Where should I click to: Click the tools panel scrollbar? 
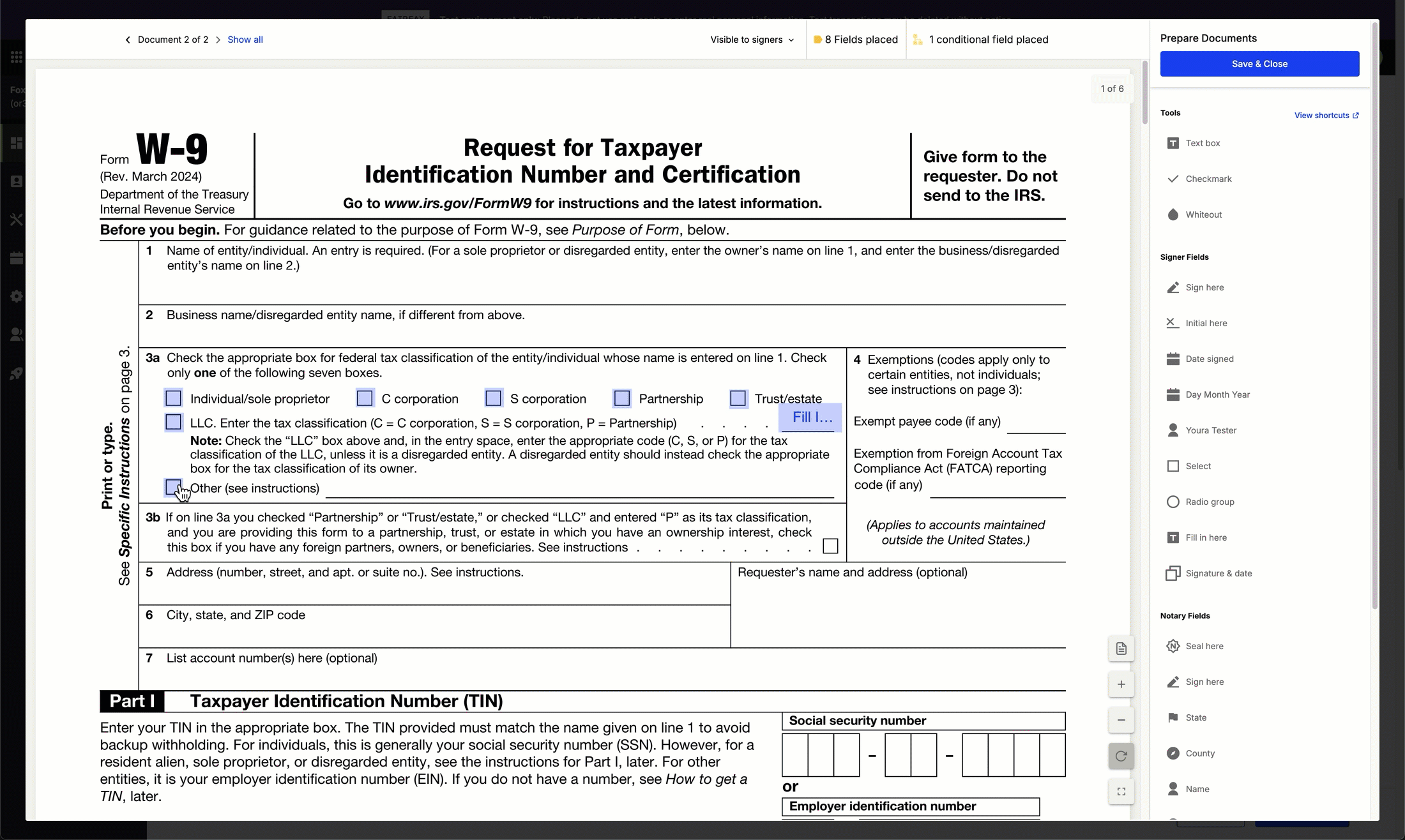click(1374, 316)
